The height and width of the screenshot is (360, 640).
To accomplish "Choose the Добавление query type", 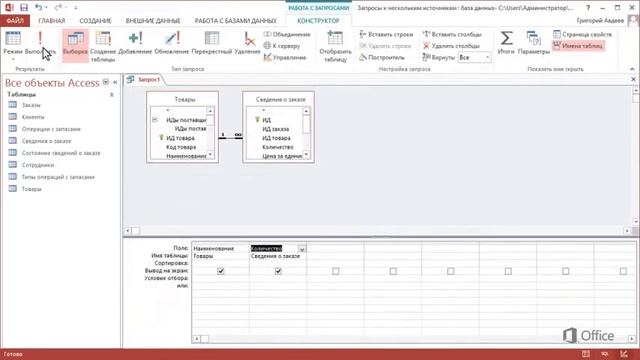I will pyautogui.click(x=135, y=43).
